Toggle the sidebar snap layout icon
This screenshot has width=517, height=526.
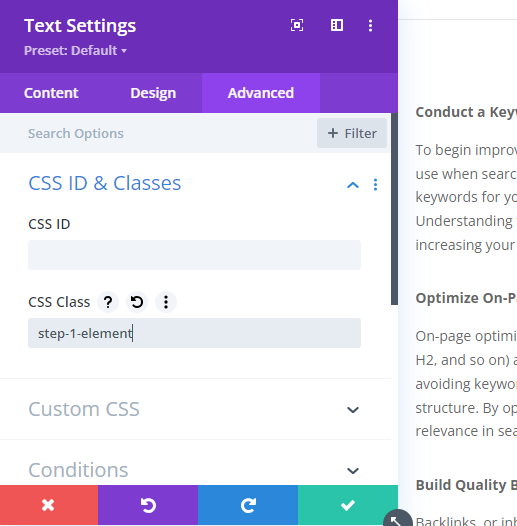tap(337, 25)
